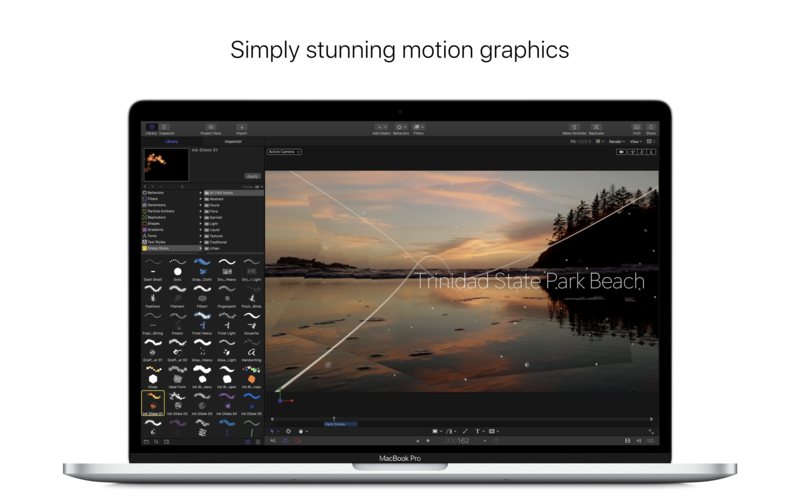The height and width of the screenshot is (500, 800).
Task: Open the Render dropdown menu
Action: pos(617,142)
